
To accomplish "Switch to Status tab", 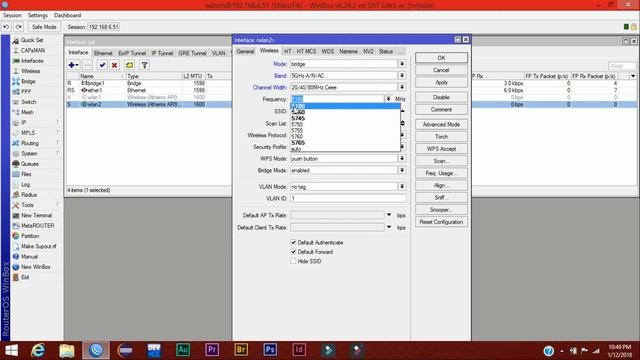I will [386, 51].
